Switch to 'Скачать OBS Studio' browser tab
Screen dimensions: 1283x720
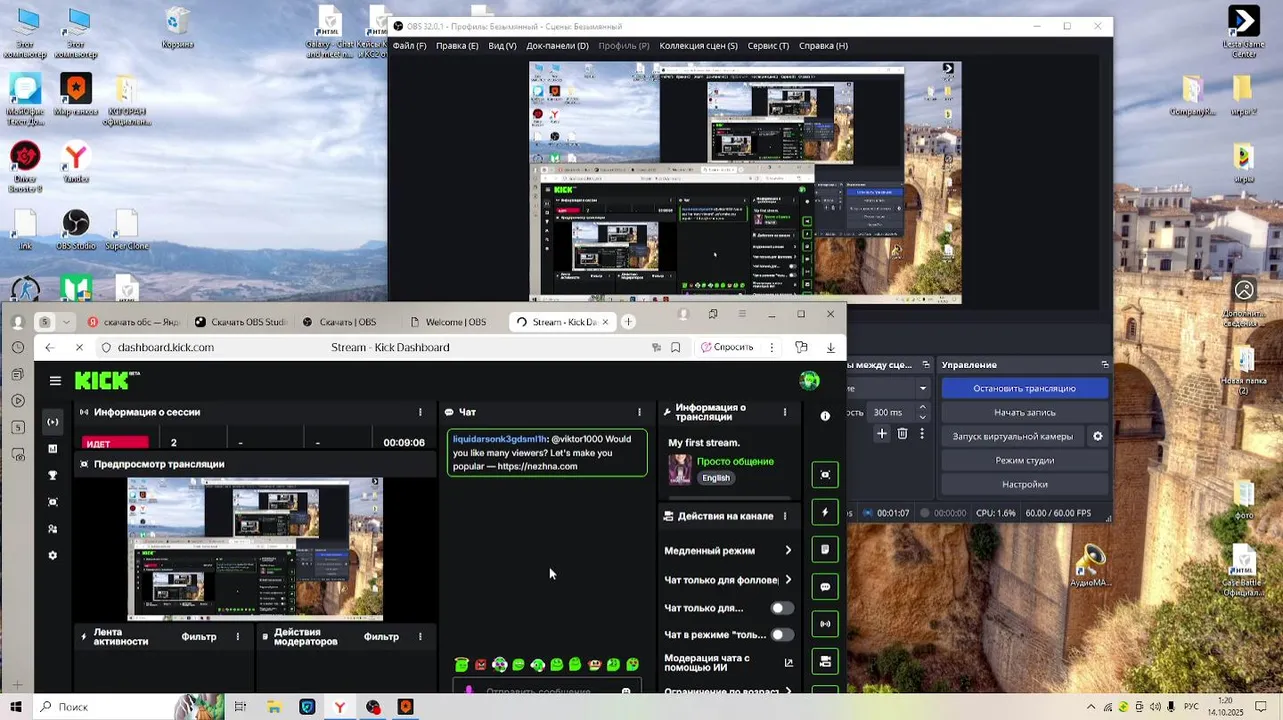click(x=240, y=322)
